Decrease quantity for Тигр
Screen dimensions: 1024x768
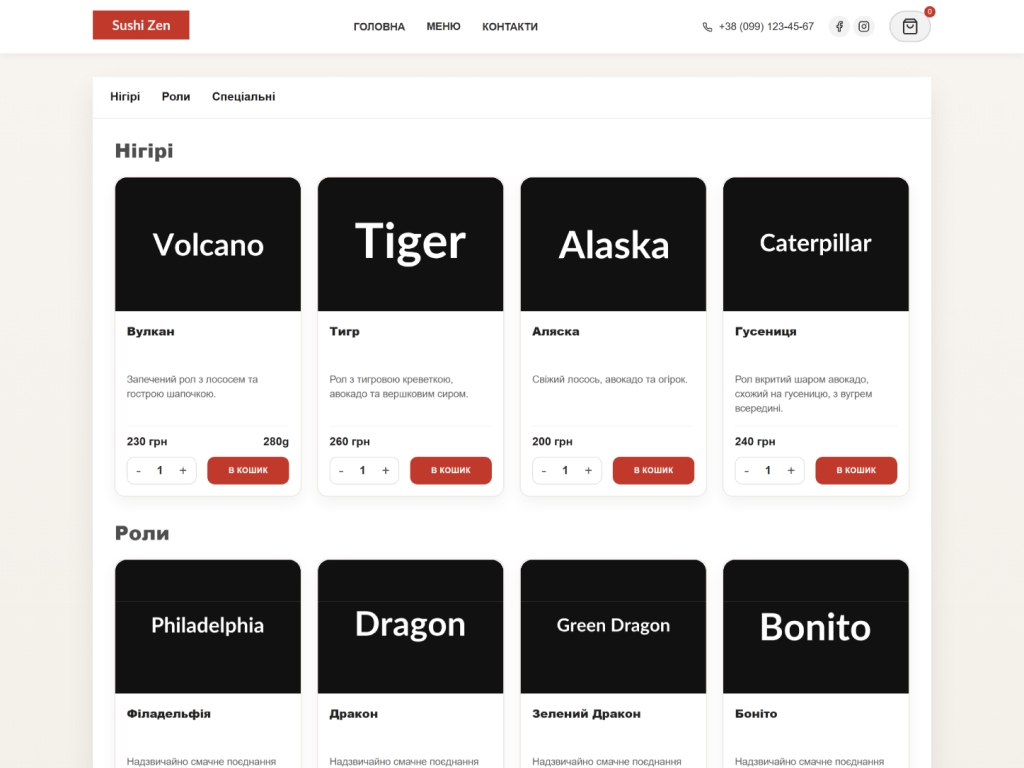click(x=341, y=471)
